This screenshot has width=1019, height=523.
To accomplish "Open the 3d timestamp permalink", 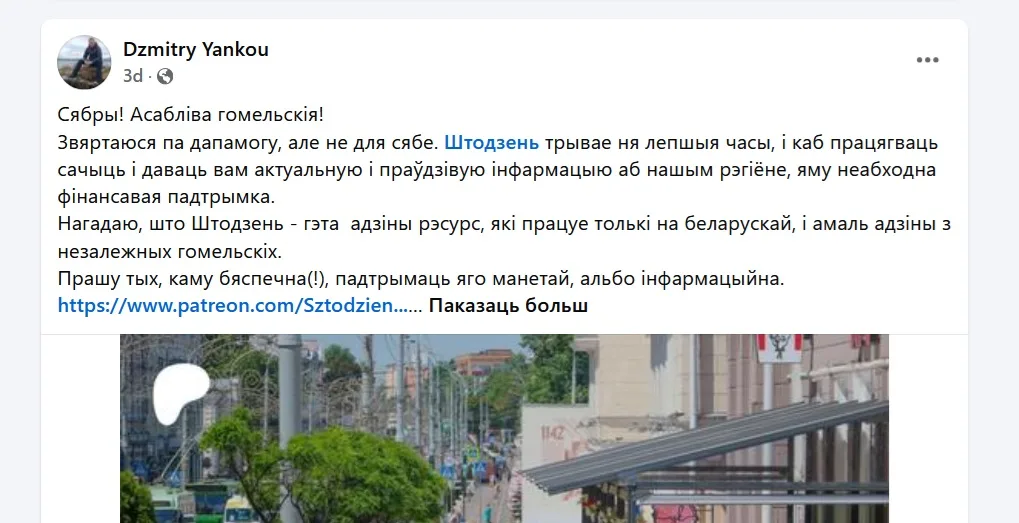I will 133,77.
